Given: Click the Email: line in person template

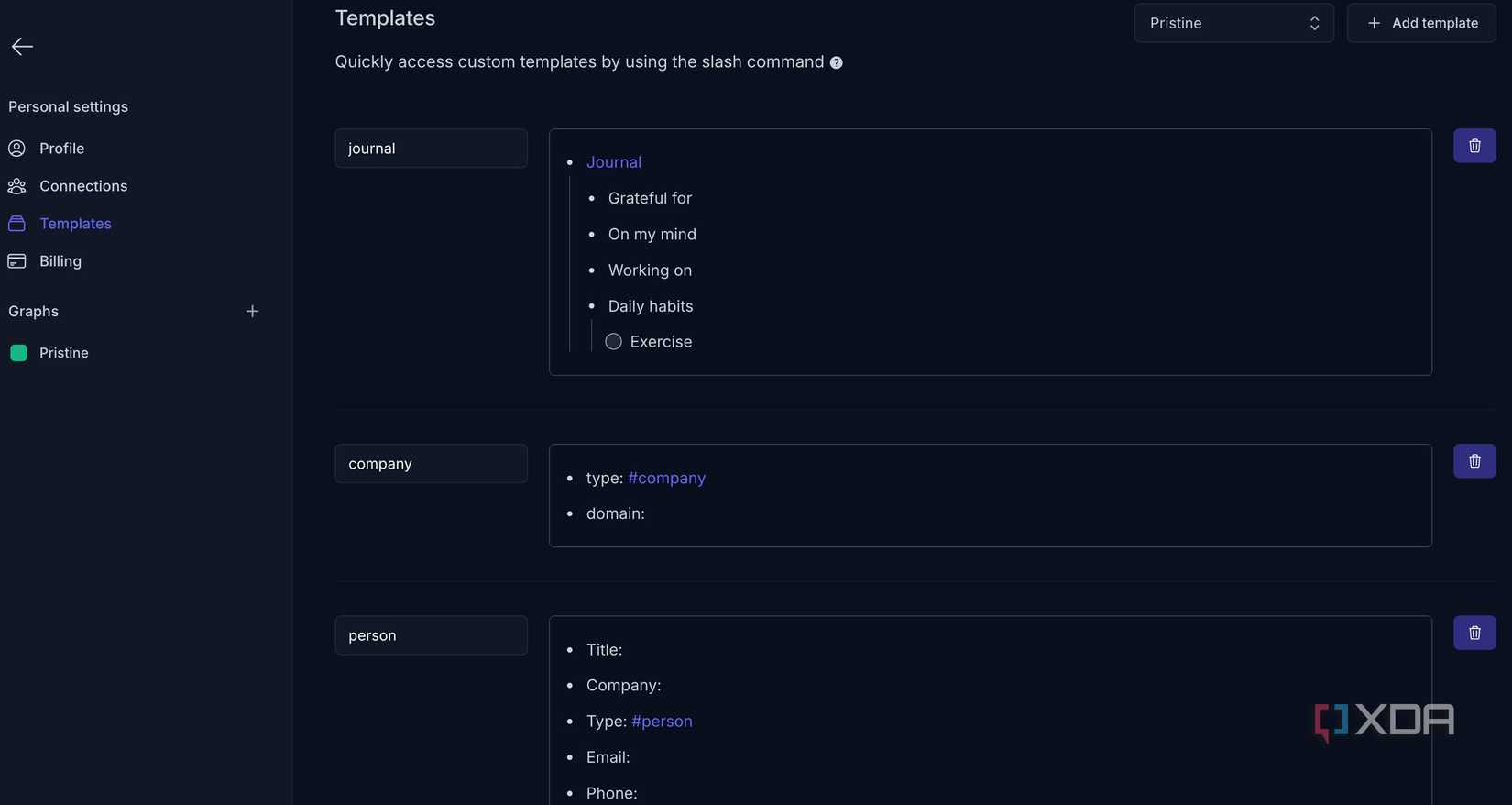Looking at the screenshot, I should pos(608,756).
